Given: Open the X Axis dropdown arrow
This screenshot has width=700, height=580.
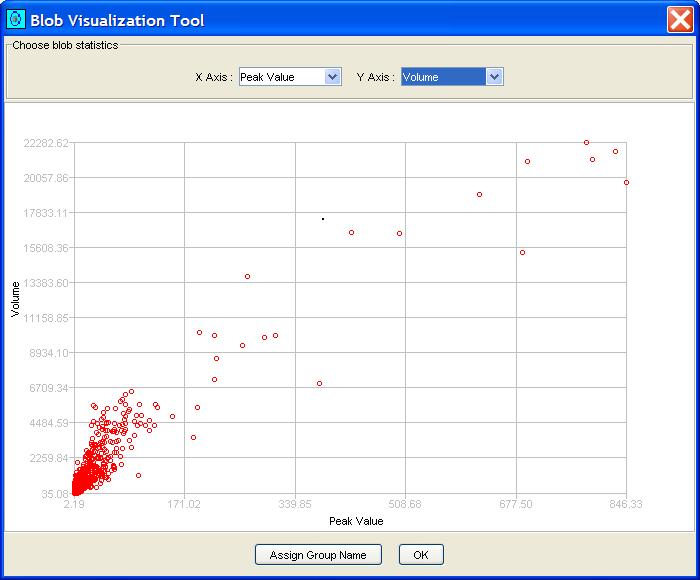Looking at the screenshot, I should (x=333, y=77).
